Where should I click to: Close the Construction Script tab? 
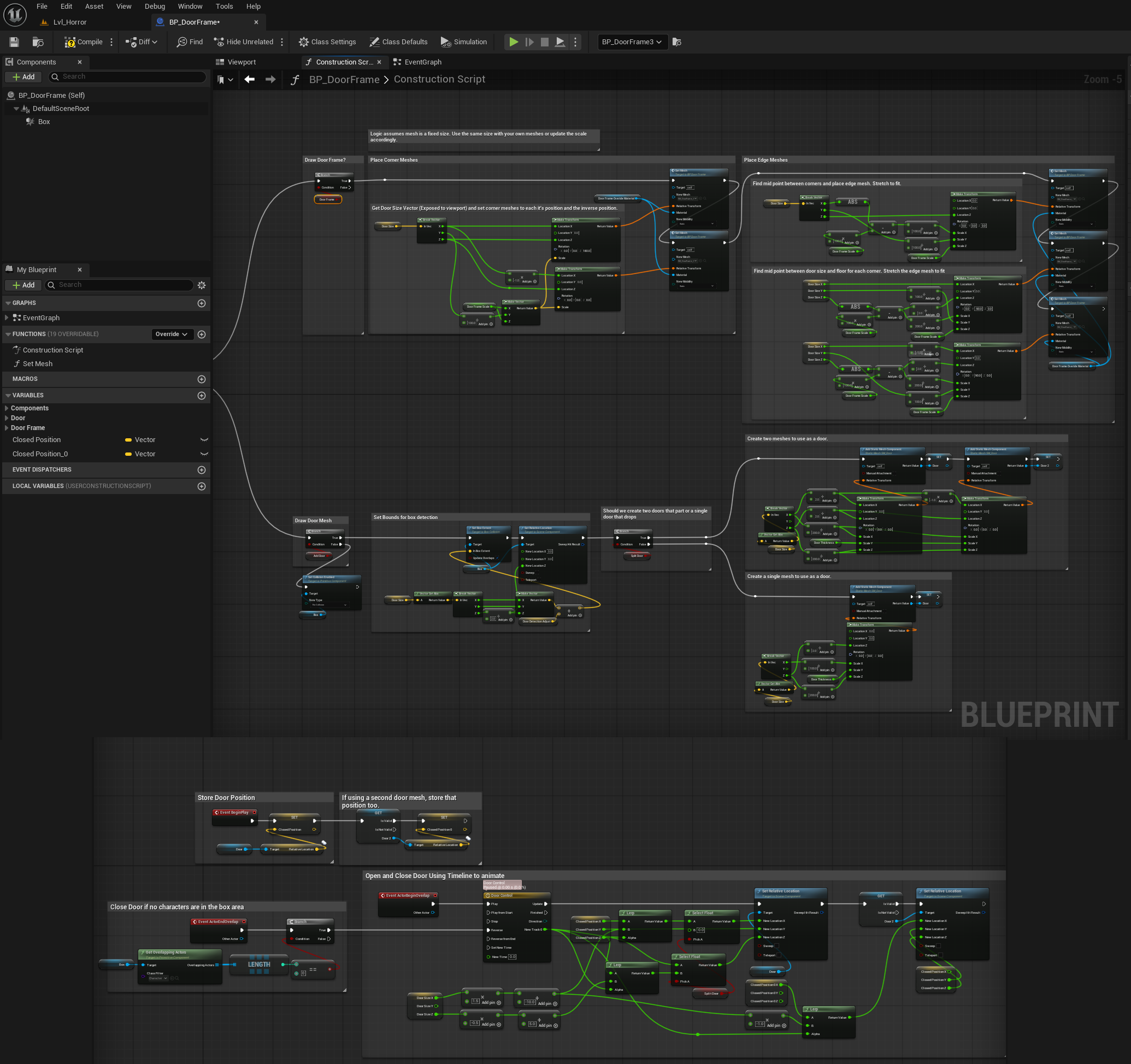[x=380, y=62]
